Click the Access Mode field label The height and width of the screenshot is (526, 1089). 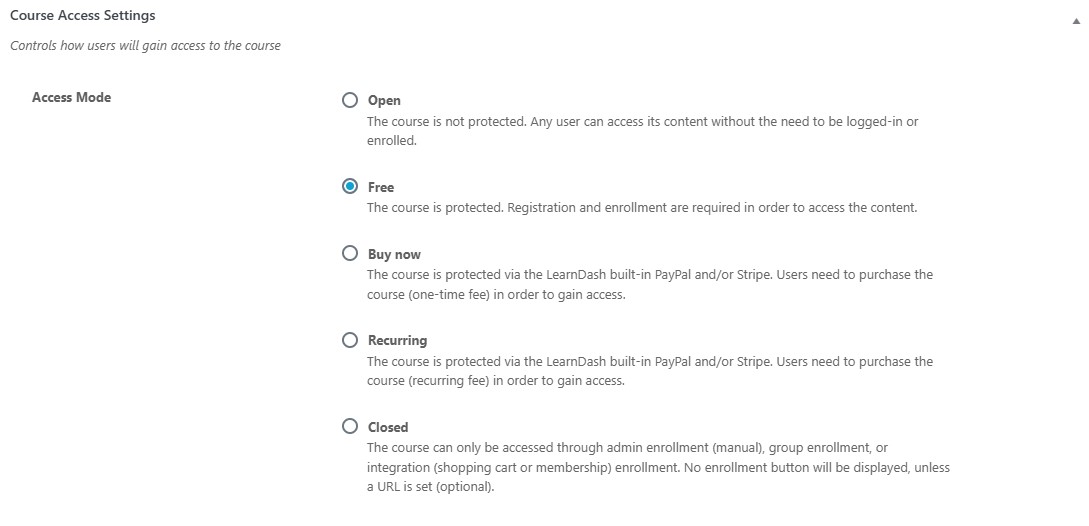tap(71, 97)
